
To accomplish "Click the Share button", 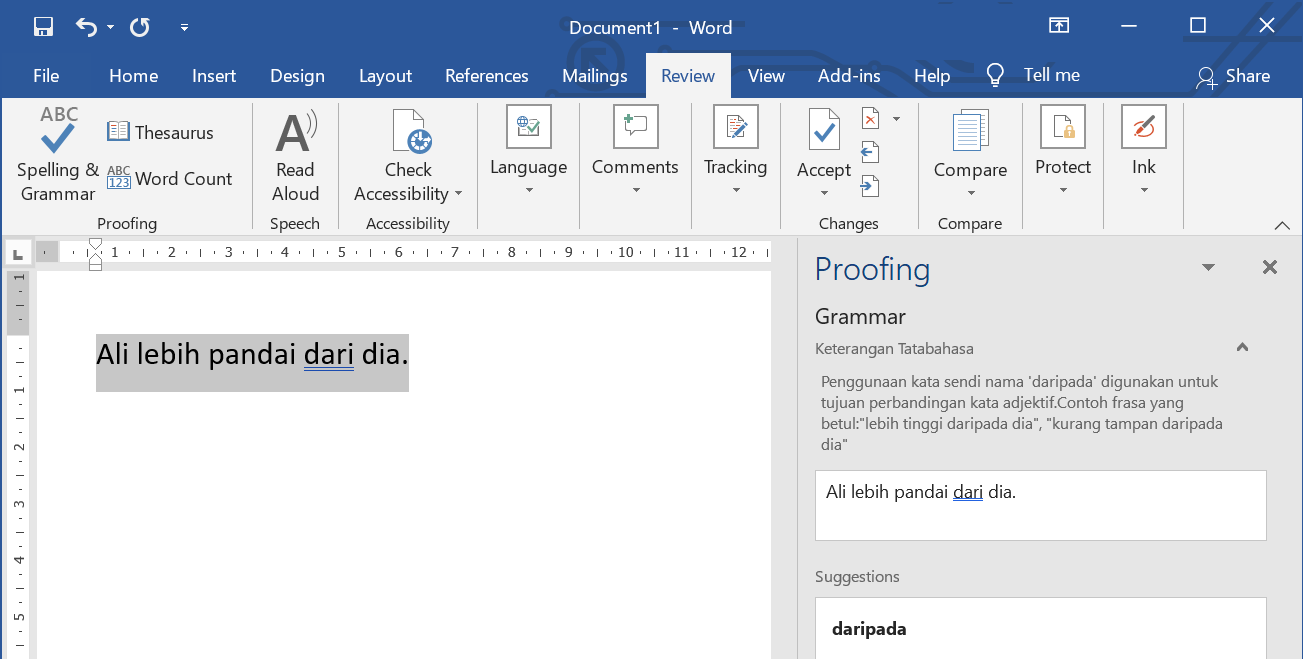I will 1233,76.
